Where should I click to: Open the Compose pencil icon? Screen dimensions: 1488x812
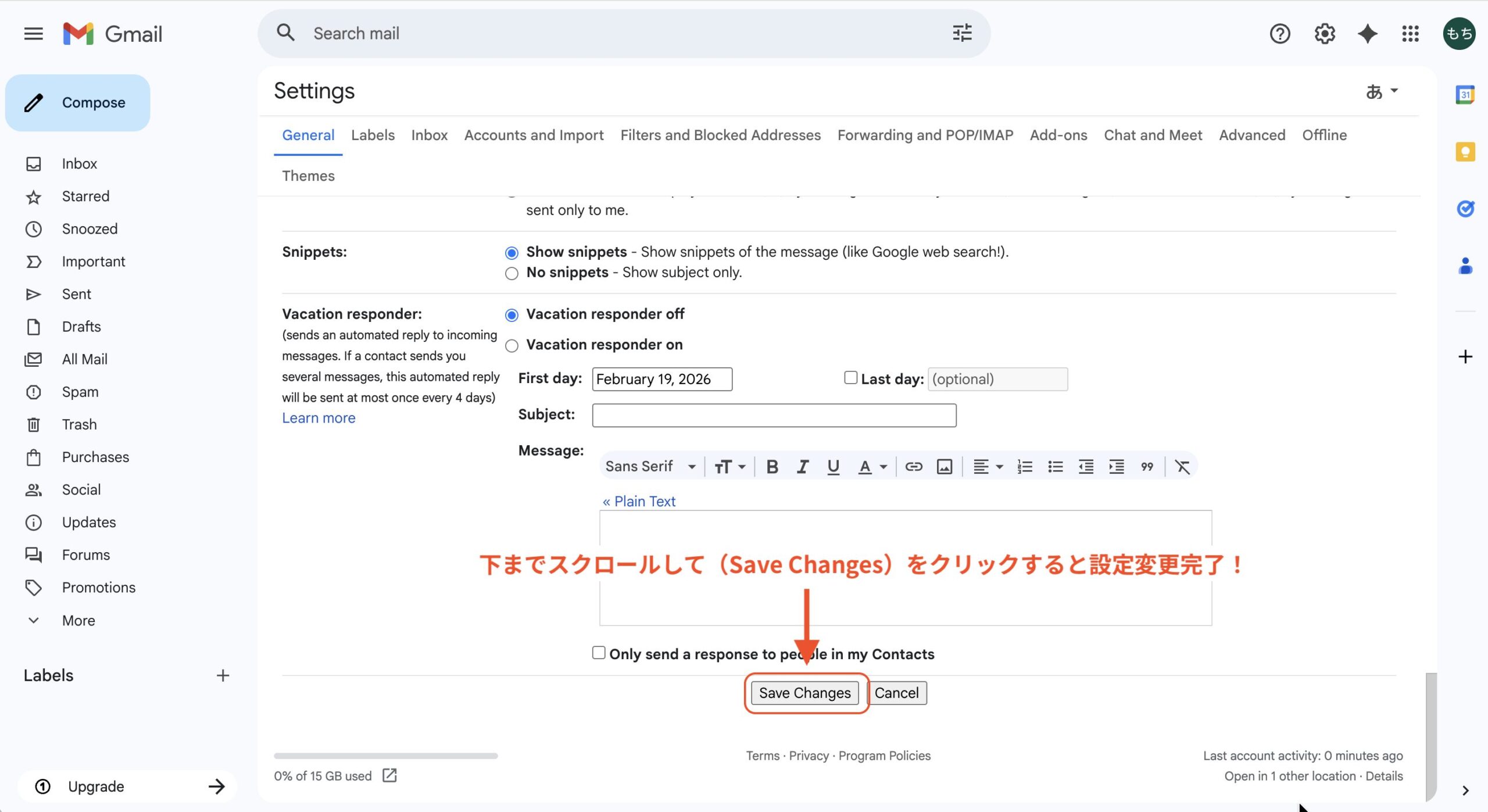(x=34, y=102)
